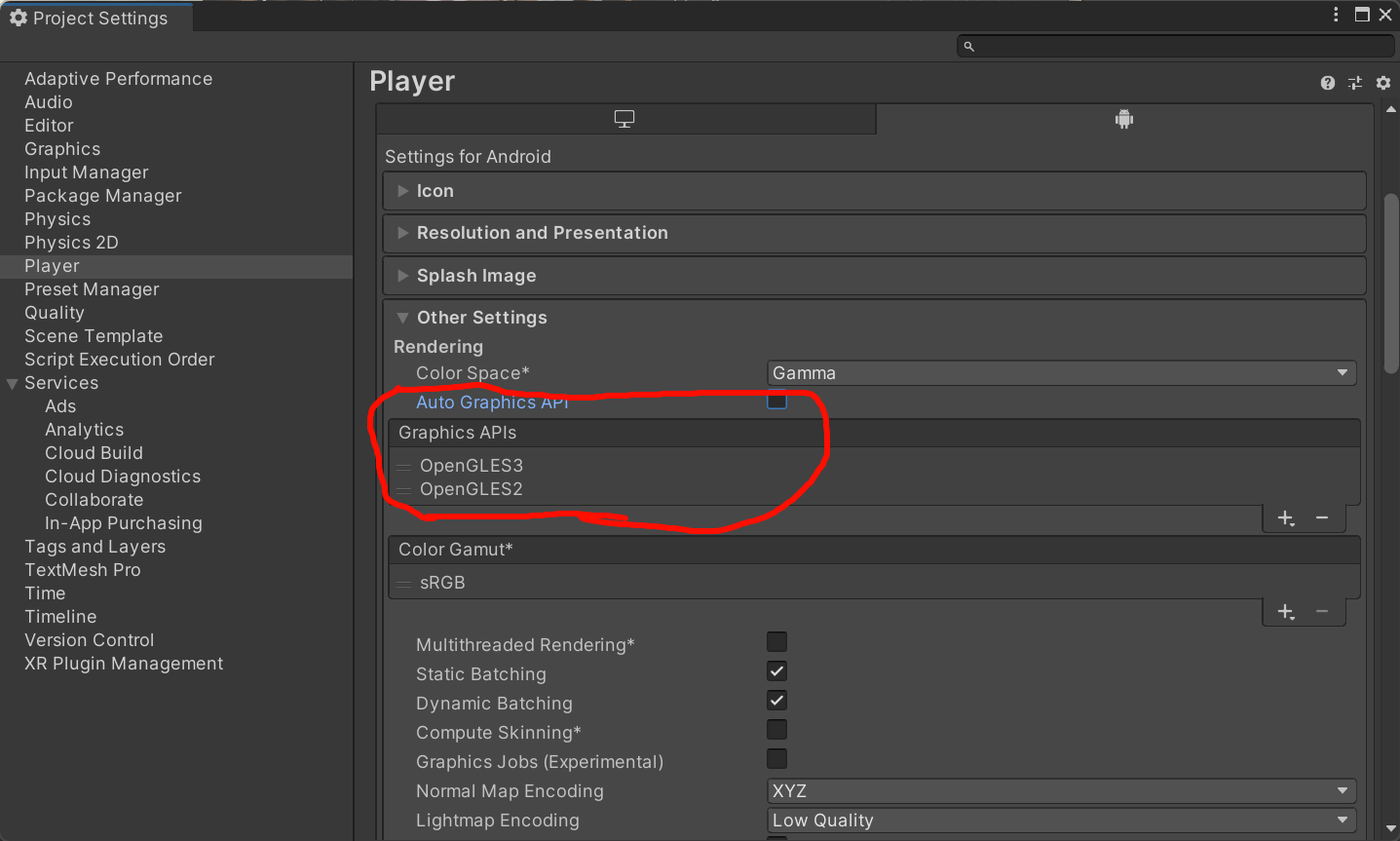Open Adaptive Performance settings
This screenshot has height=841, width=1400.
pyautogui.click(x=118, y=79)
